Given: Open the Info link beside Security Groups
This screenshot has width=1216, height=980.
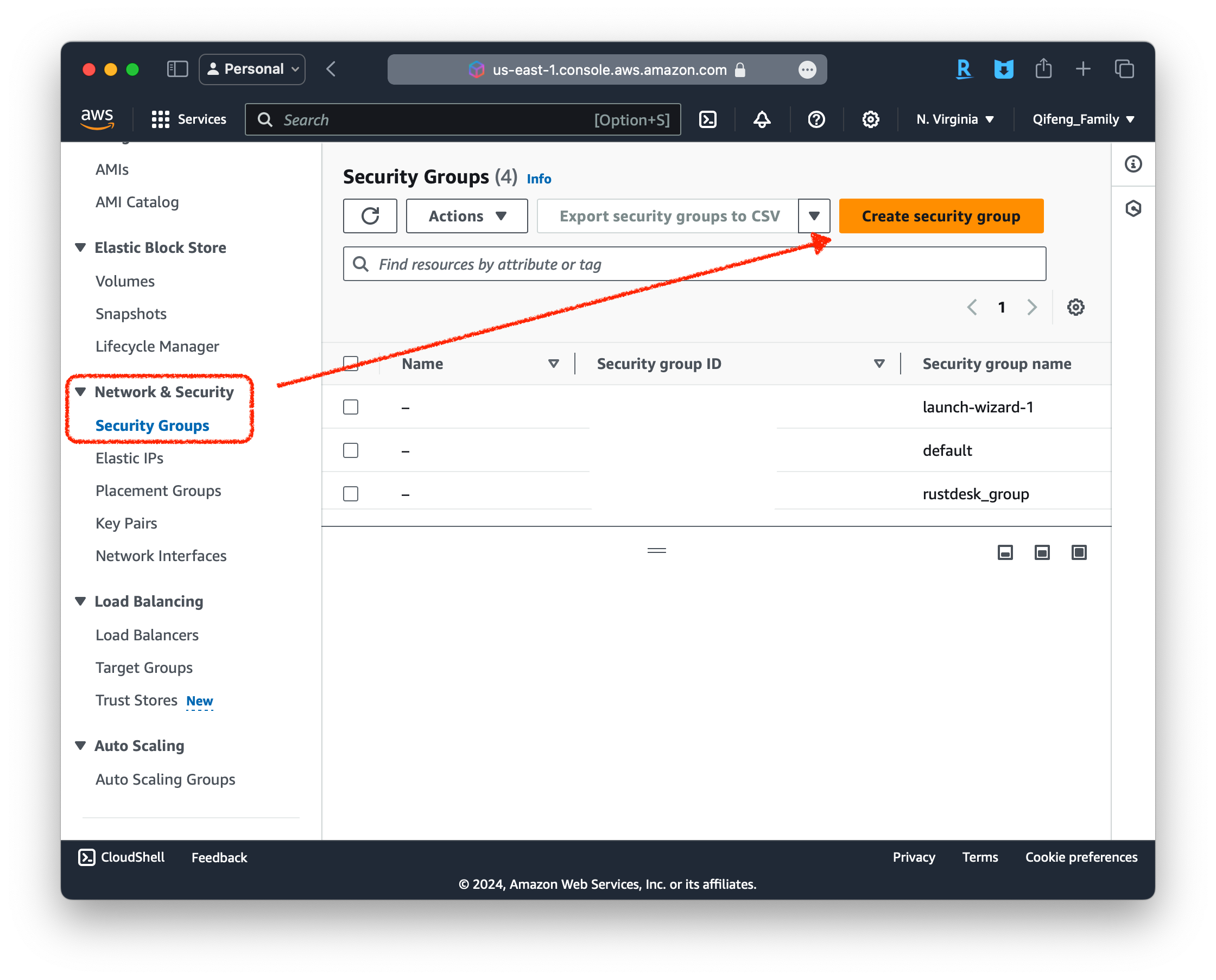Looking at the screenshot, I should coord(539,179).
